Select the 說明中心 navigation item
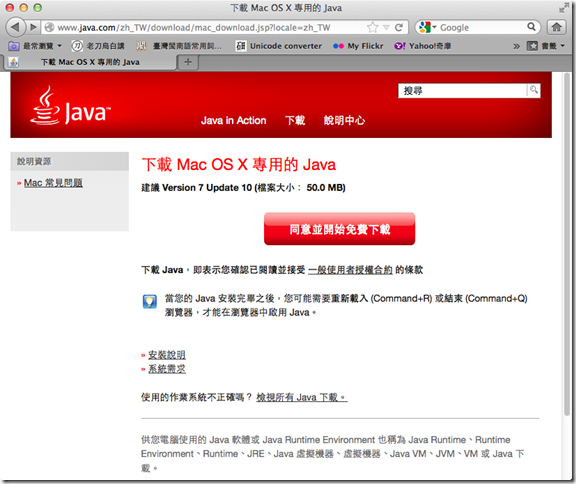Screen dimensions: 576x484 [344, 120]
